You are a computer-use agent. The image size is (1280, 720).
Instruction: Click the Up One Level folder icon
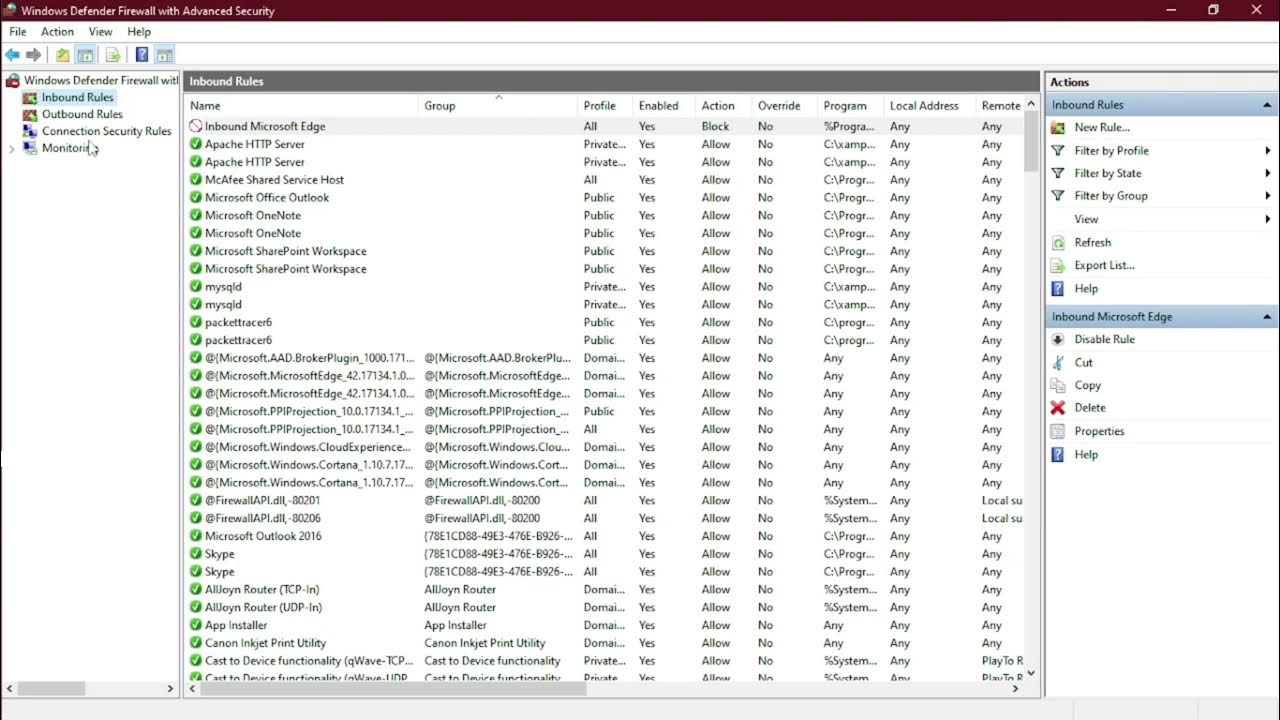click(63, 55)
